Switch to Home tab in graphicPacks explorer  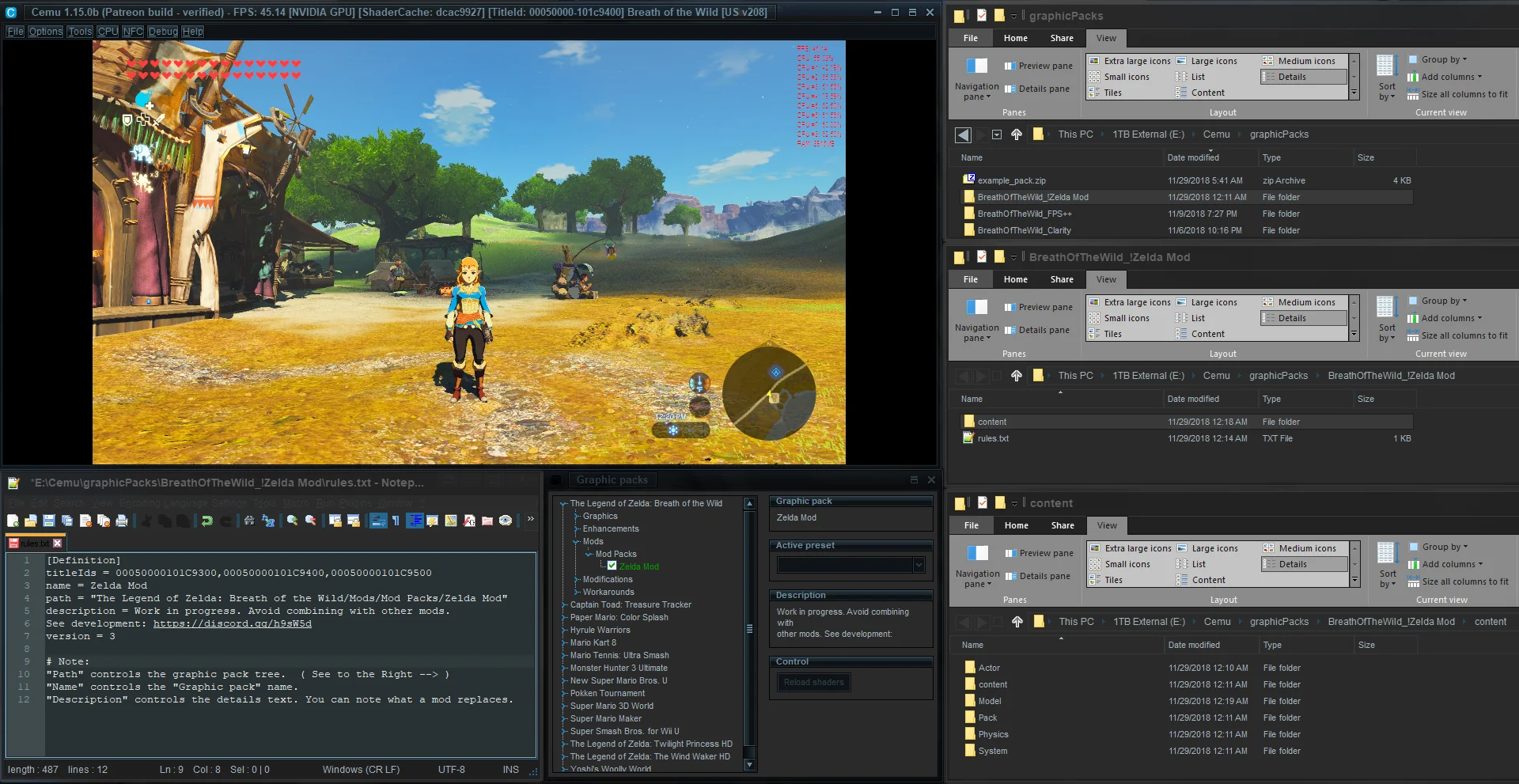click(1015, 38)
